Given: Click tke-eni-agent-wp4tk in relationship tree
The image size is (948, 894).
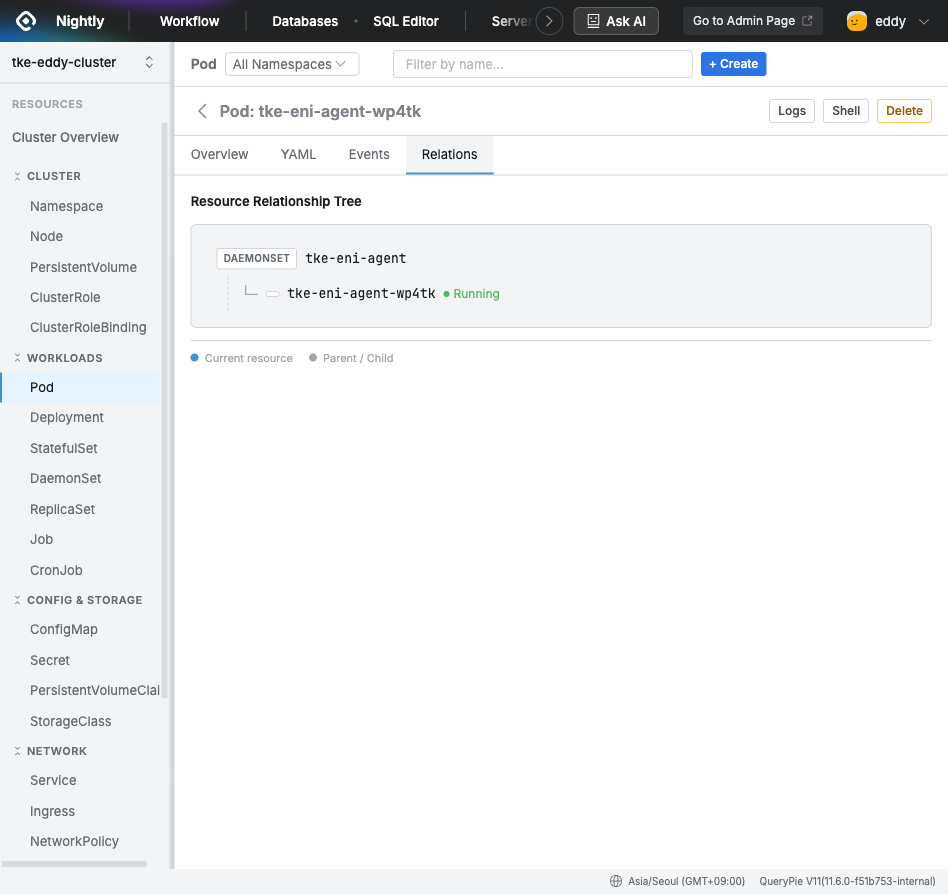Looking at the screenshot, I should click(361, 294).
